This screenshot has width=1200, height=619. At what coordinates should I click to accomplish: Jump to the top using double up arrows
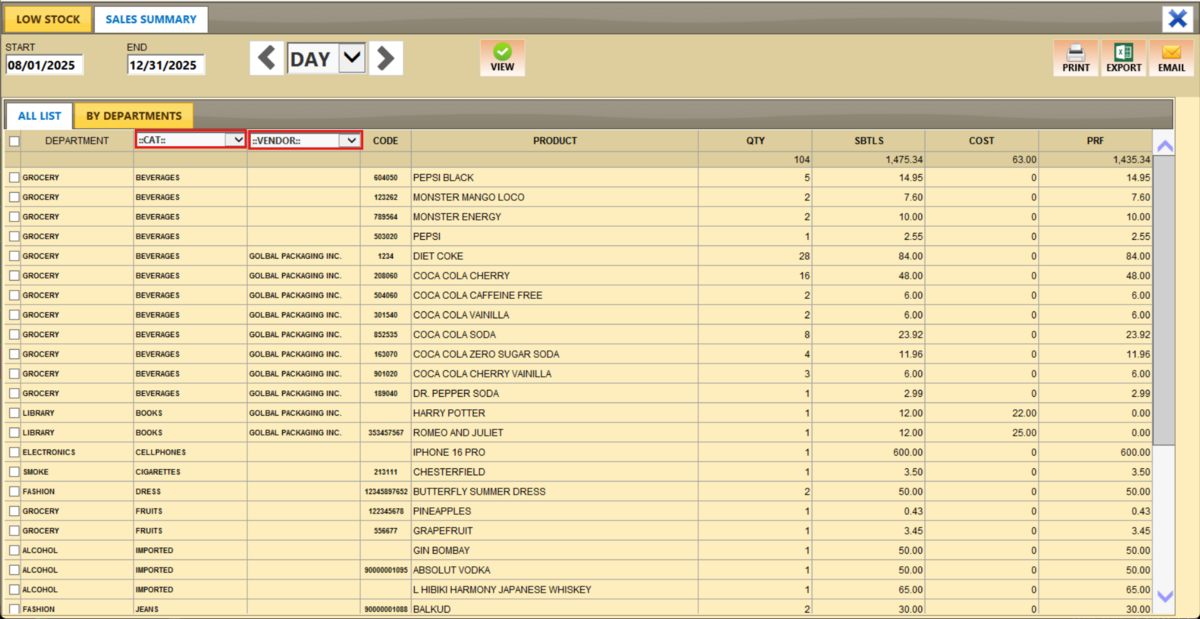pos(1164,146)
